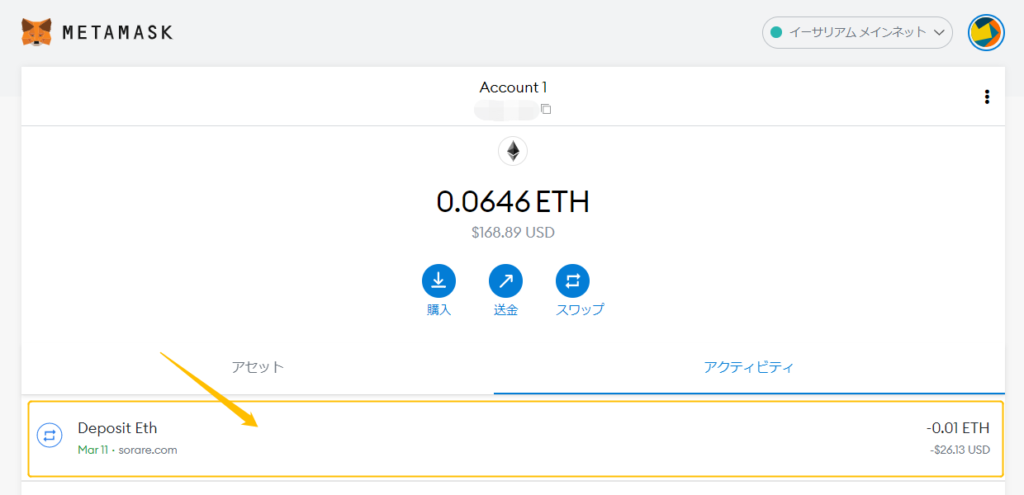Open the account avatar menu
1024x495 pixels.
pyautogui.click(x=985, y=33)
